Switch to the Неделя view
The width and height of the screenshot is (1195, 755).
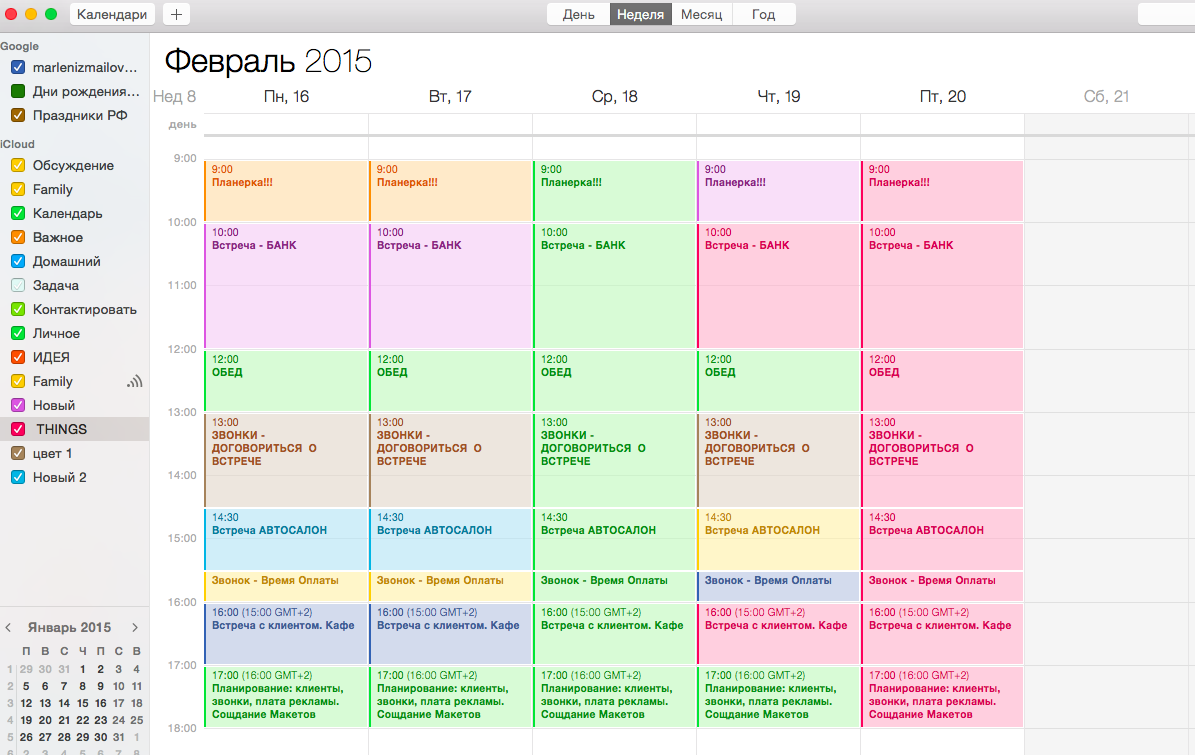coord(640,14)
